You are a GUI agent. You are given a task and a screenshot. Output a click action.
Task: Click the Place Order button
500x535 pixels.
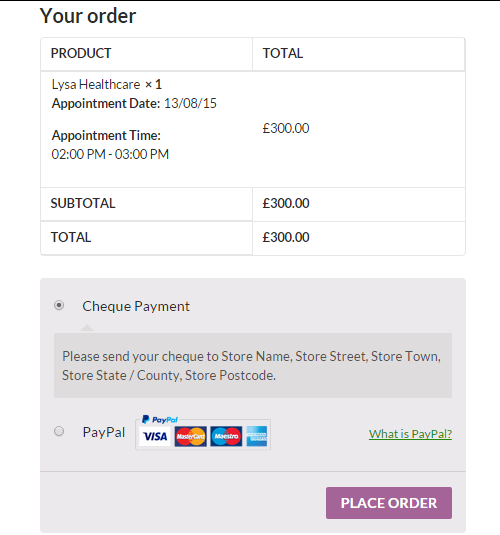[389, 503]
